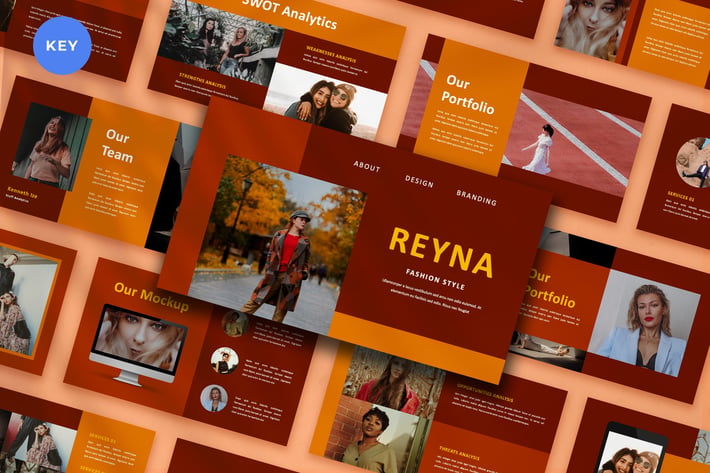Click the tablet mockup on the bottom-right slide

pos(631,449)
